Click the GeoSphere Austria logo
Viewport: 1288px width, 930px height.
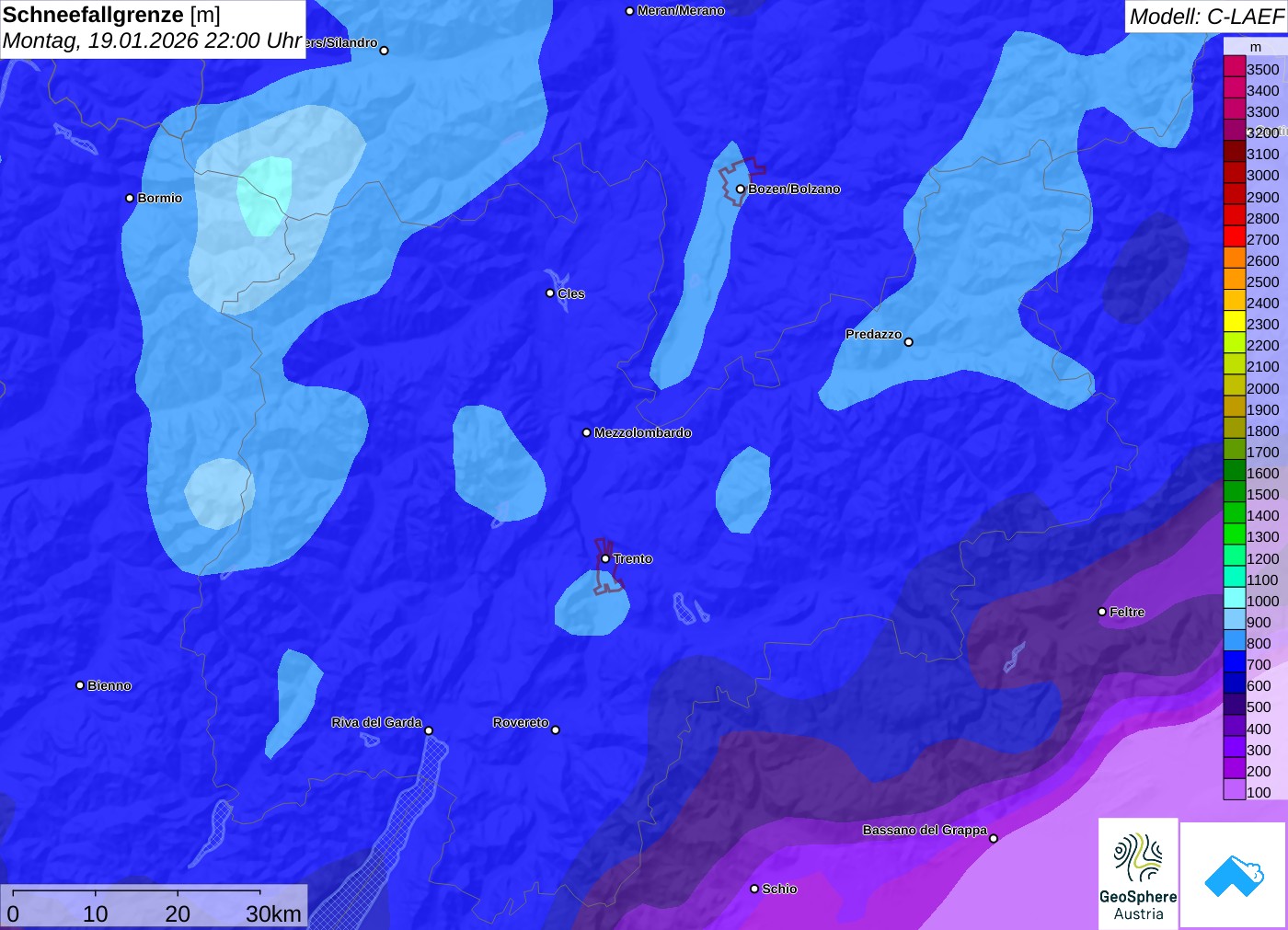tap(1138, 873)
